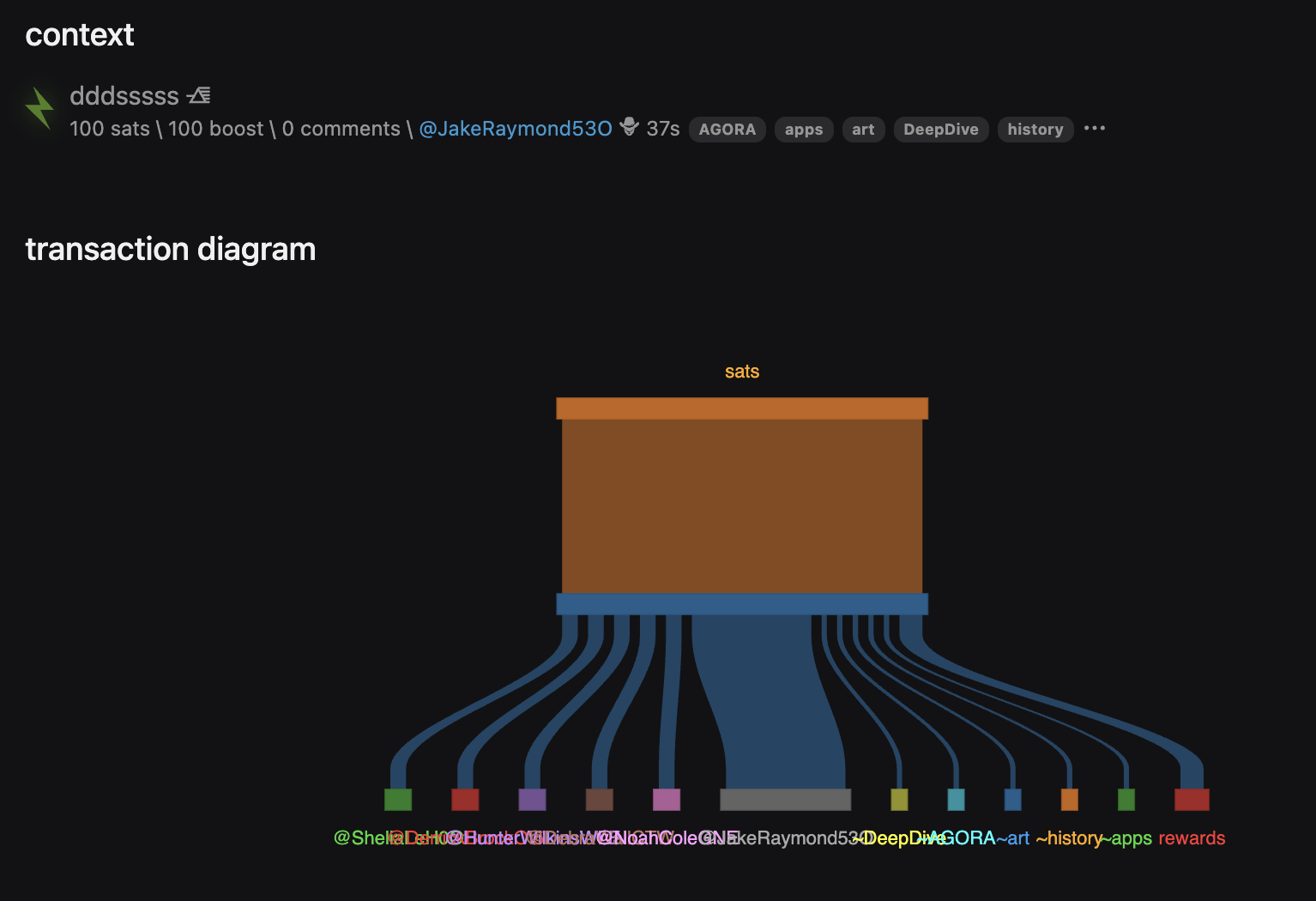Open the dddsssss post title
Image resolution: width=1316 pixels, height=901 pixels.
pos(124,96)
